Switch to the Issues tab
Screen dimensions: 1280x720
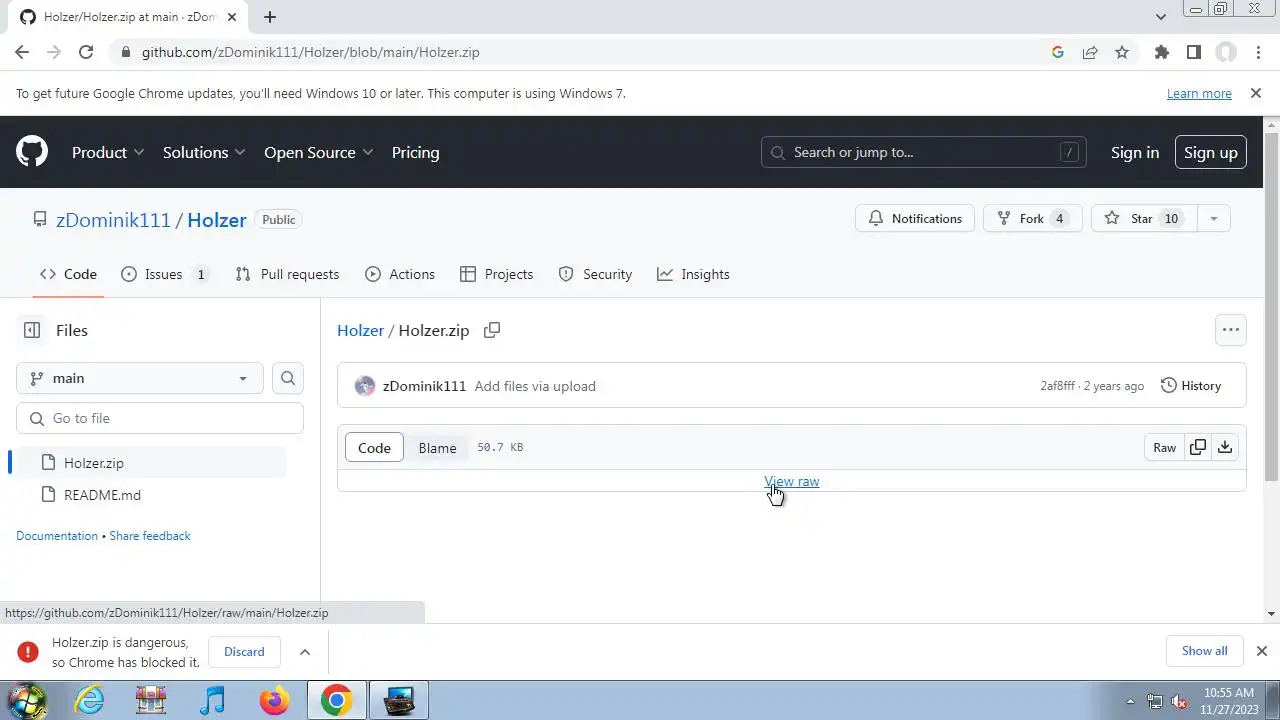164,274
